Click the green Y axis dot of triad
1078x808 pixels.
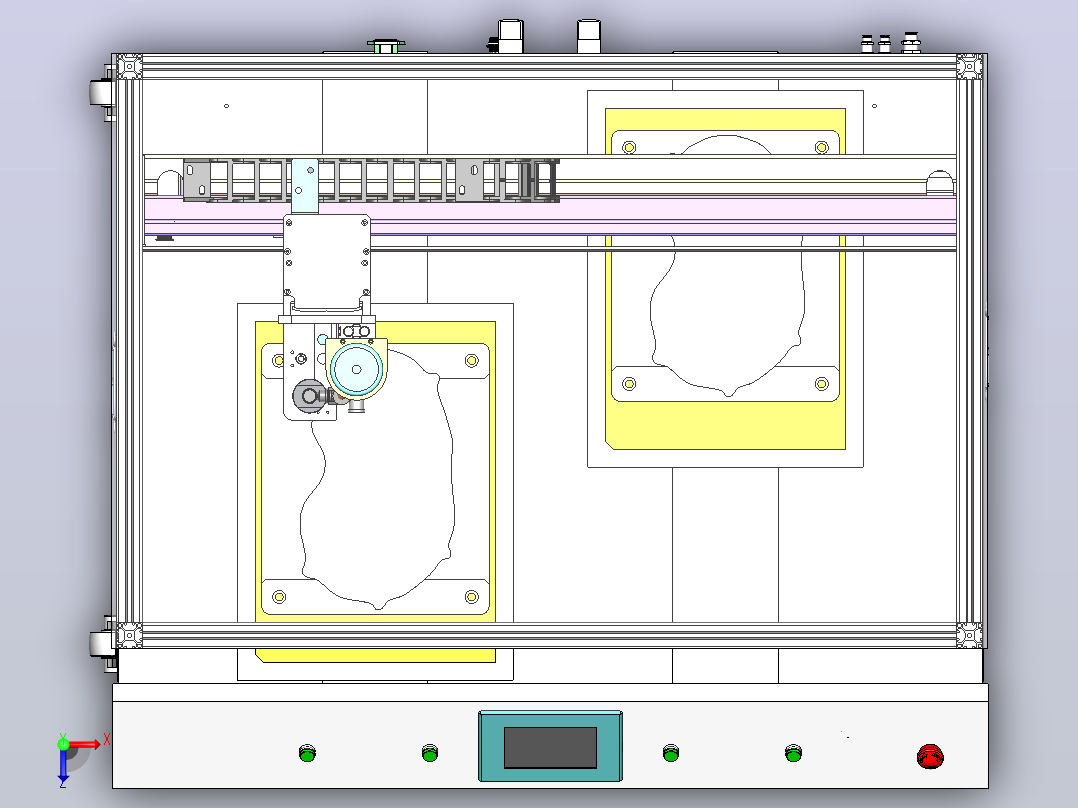tap(63, 743)
